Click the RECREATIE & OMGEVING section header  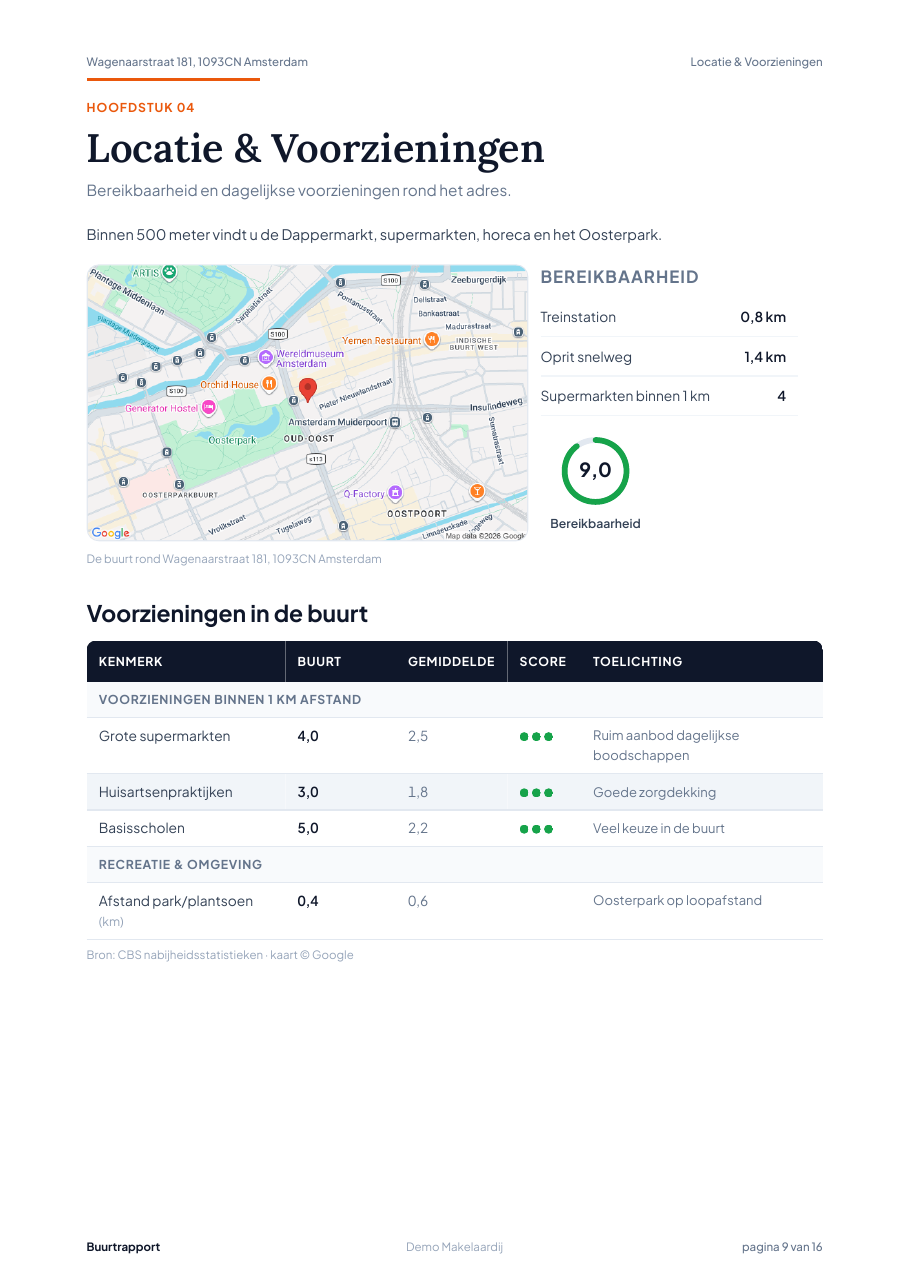[x=180, y=865]
